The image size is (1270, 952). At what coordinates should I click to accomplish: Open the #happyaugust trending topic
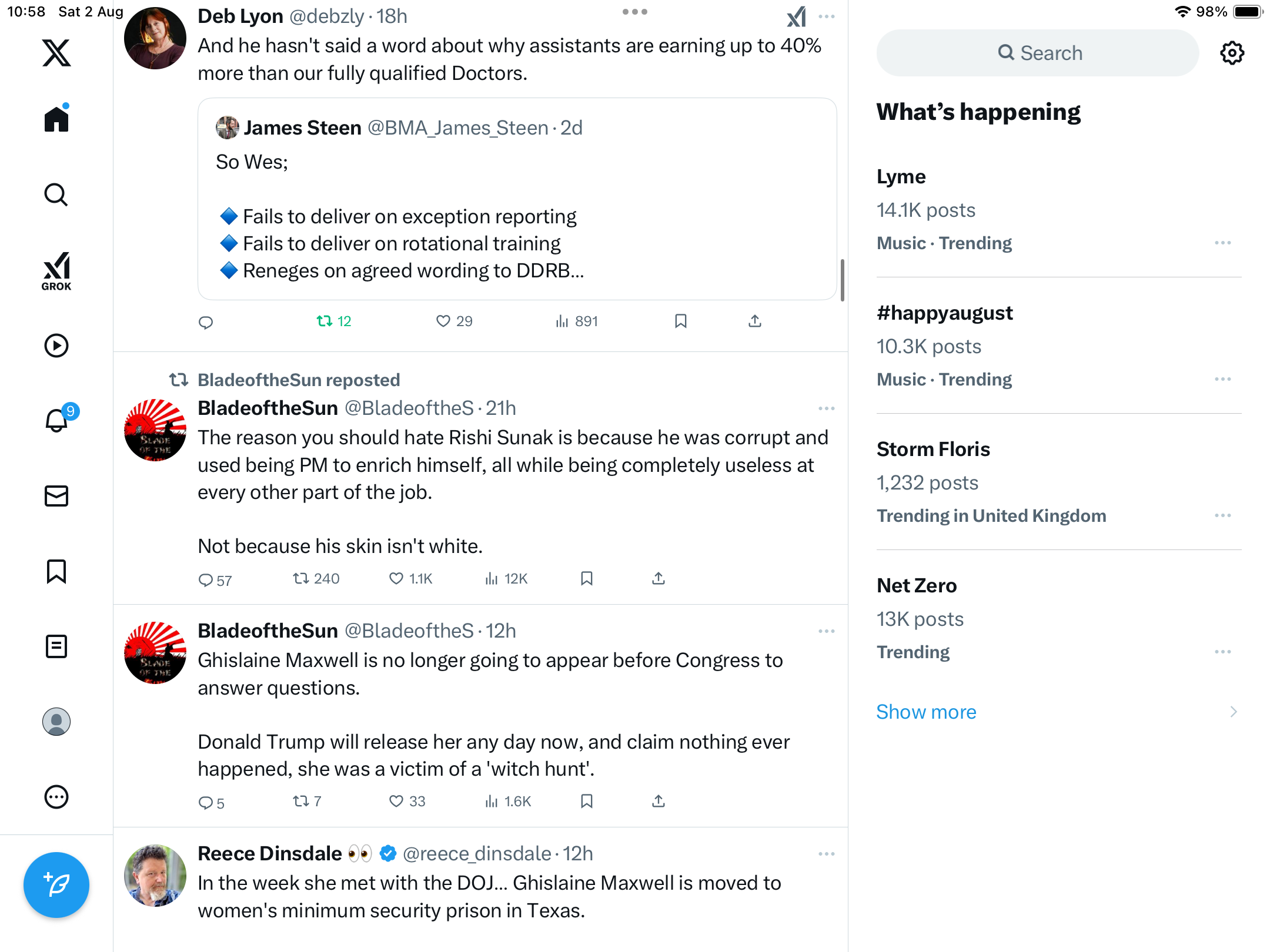click(944, 313)
